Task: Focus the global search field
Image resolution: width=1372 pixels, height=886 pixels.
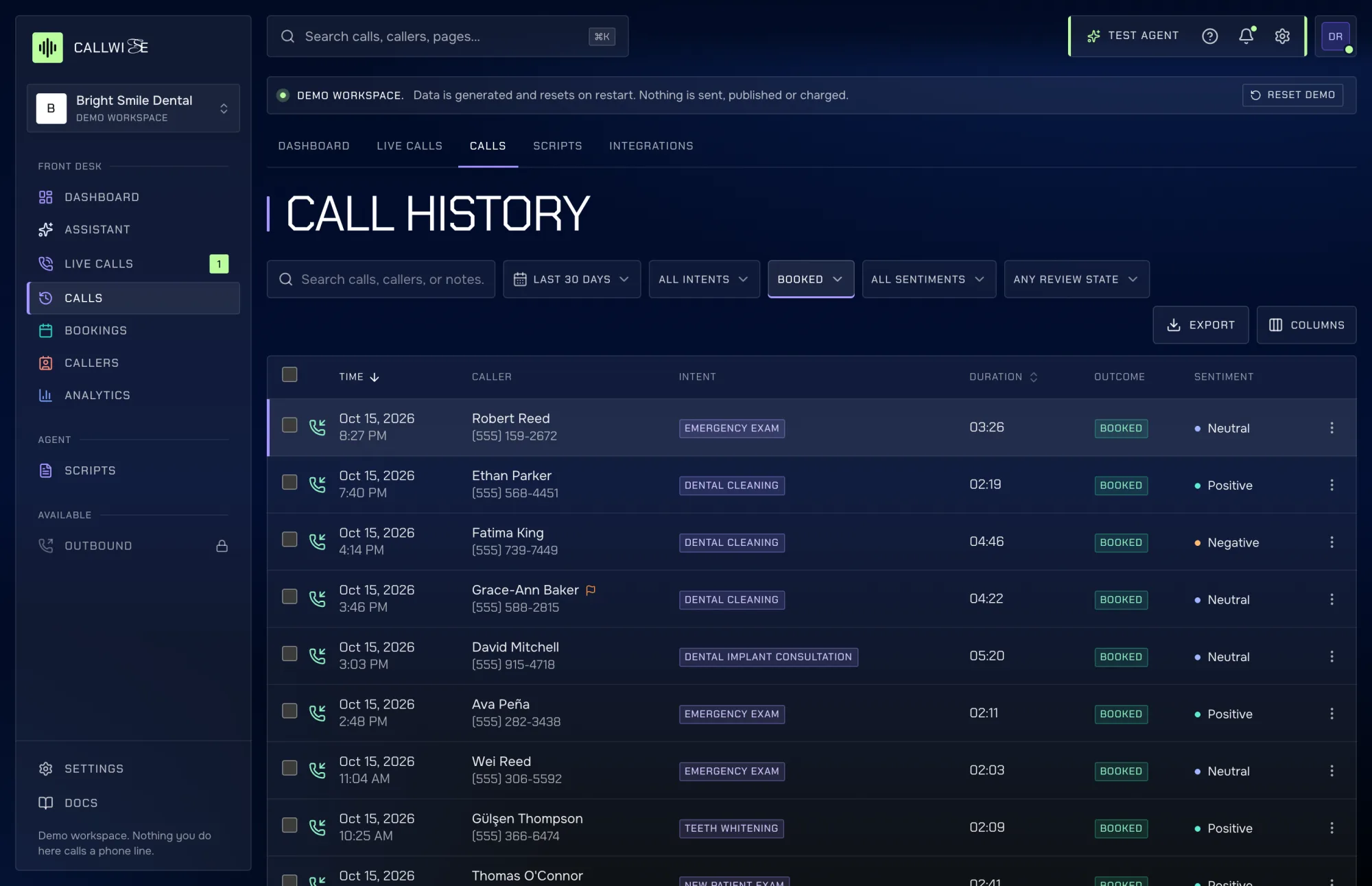Action: 447,36
